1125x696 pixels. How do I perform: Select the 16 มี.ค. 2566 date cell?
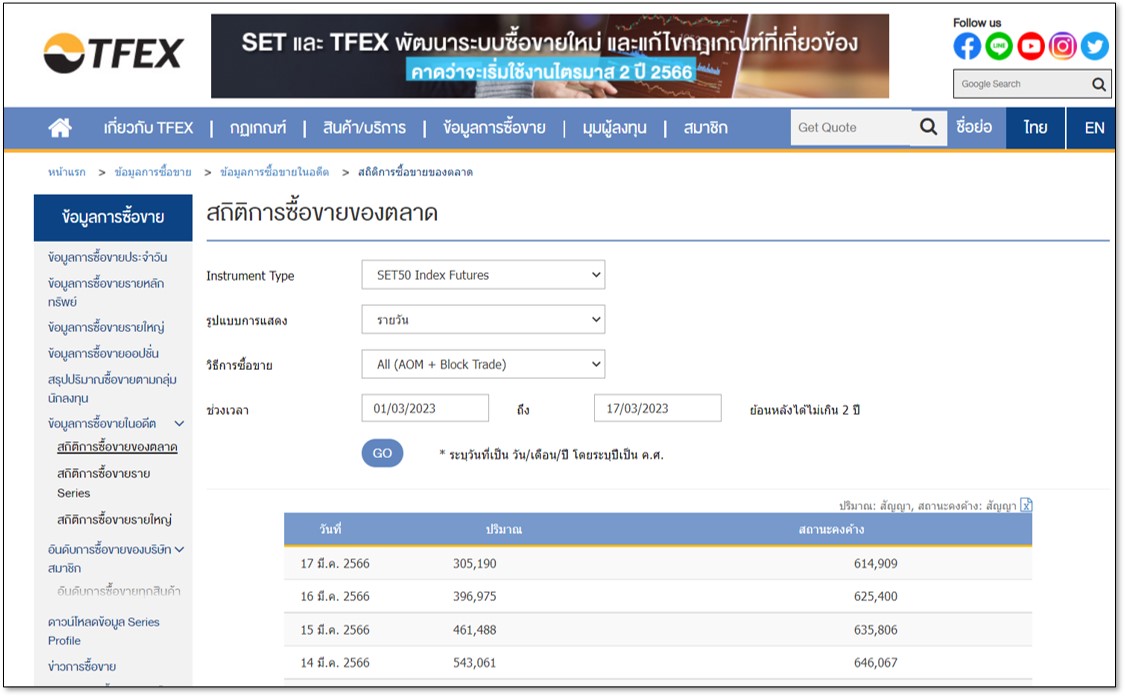[x=335, y=596]
